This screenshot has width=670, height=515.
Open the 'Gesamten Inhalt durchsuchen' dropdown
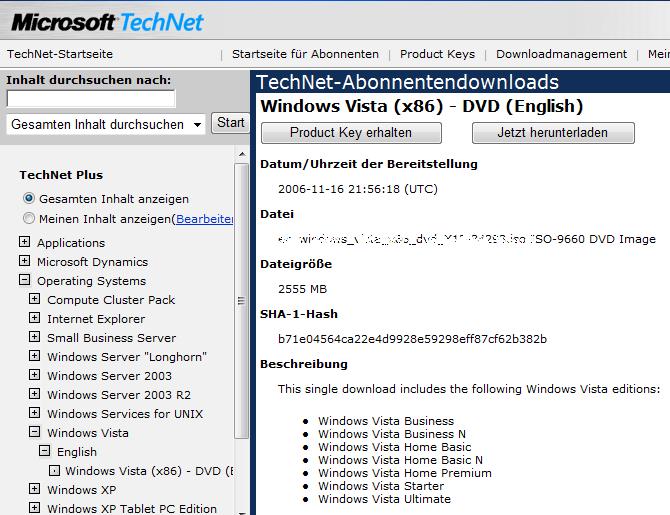[x=106, y=124]
